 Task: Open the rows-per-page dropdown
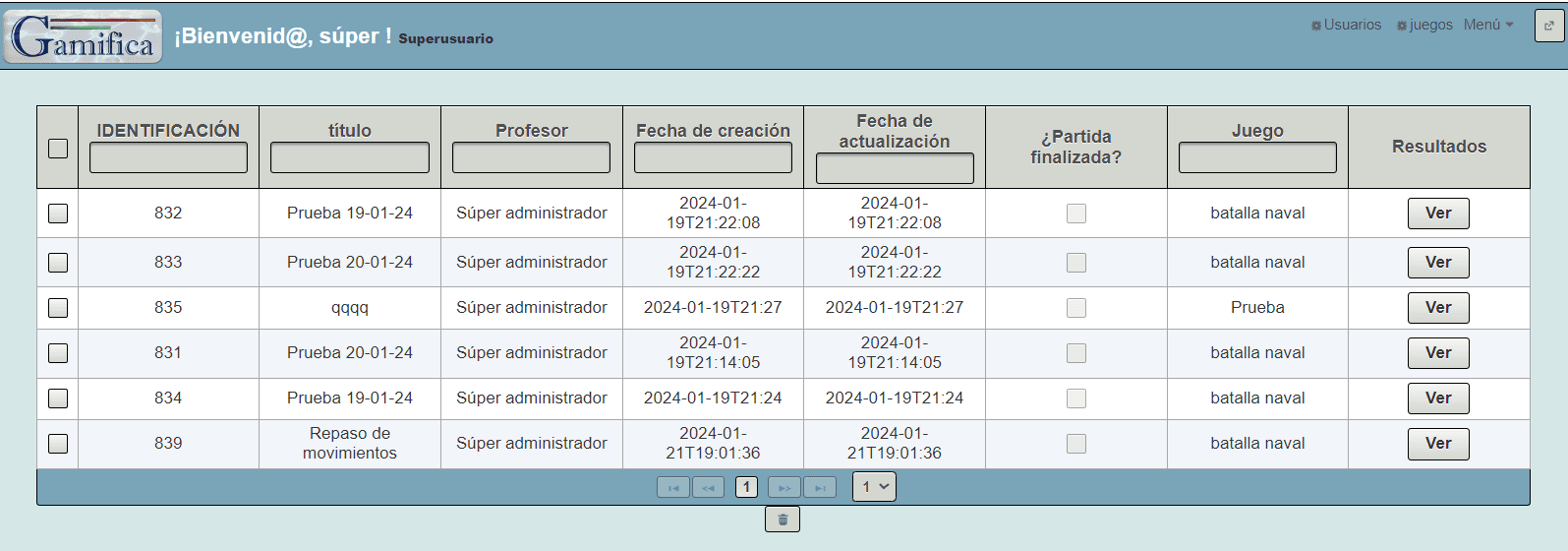point(874,486)
